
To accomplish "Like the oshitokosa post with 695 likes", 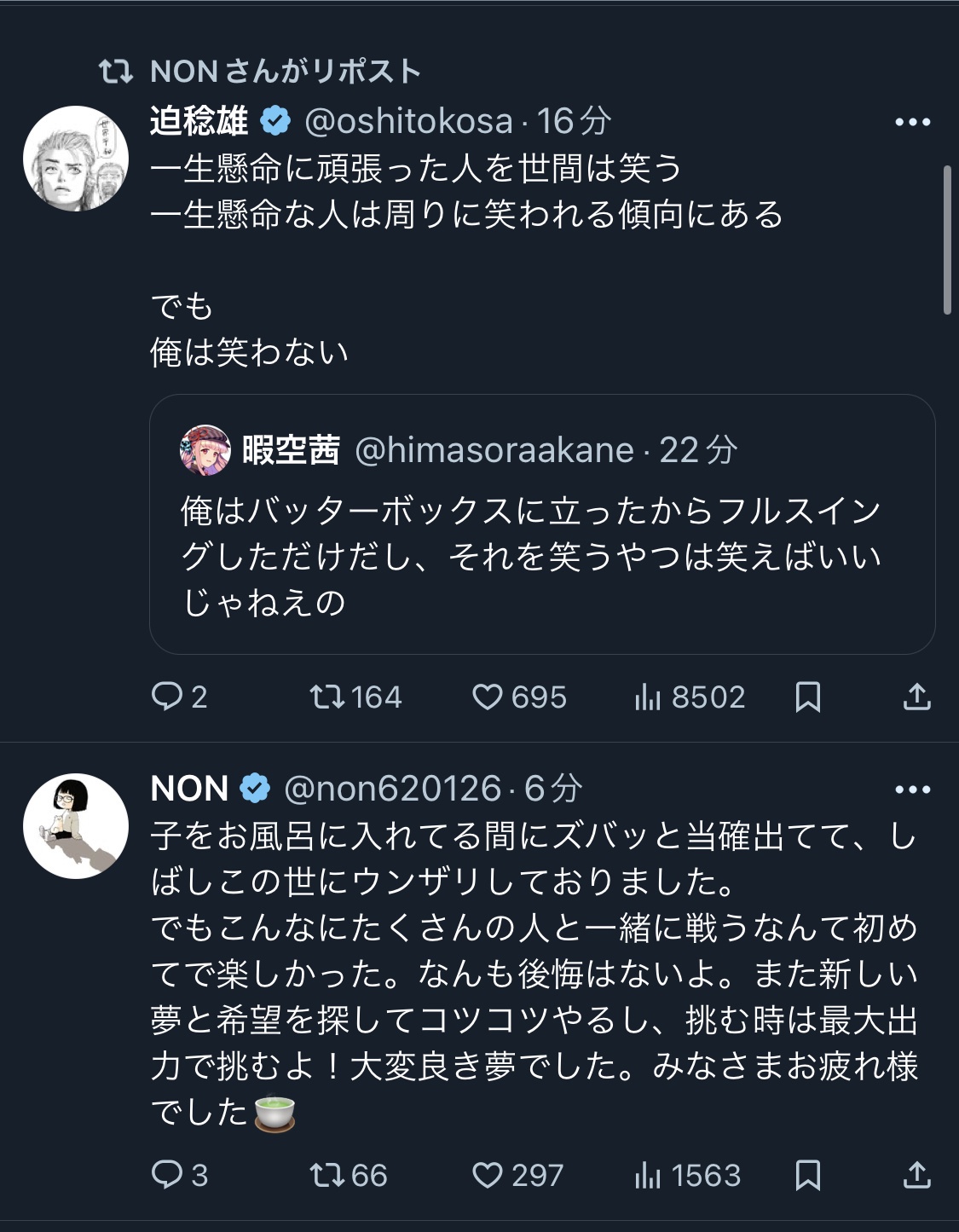I will 519,697.
